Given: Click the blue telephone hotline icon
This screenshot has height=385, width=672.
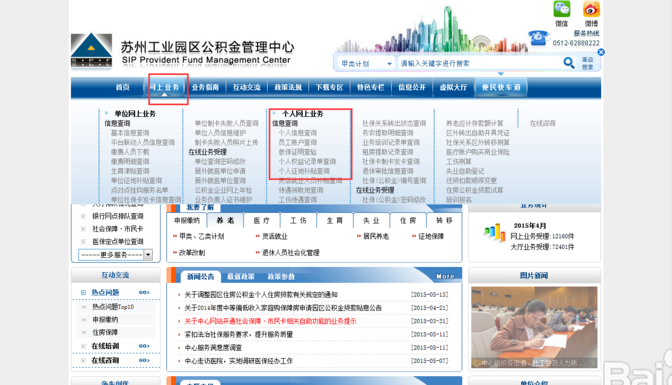Looking at the screenshot, I should pyautogui.click(x=538, y=38).
